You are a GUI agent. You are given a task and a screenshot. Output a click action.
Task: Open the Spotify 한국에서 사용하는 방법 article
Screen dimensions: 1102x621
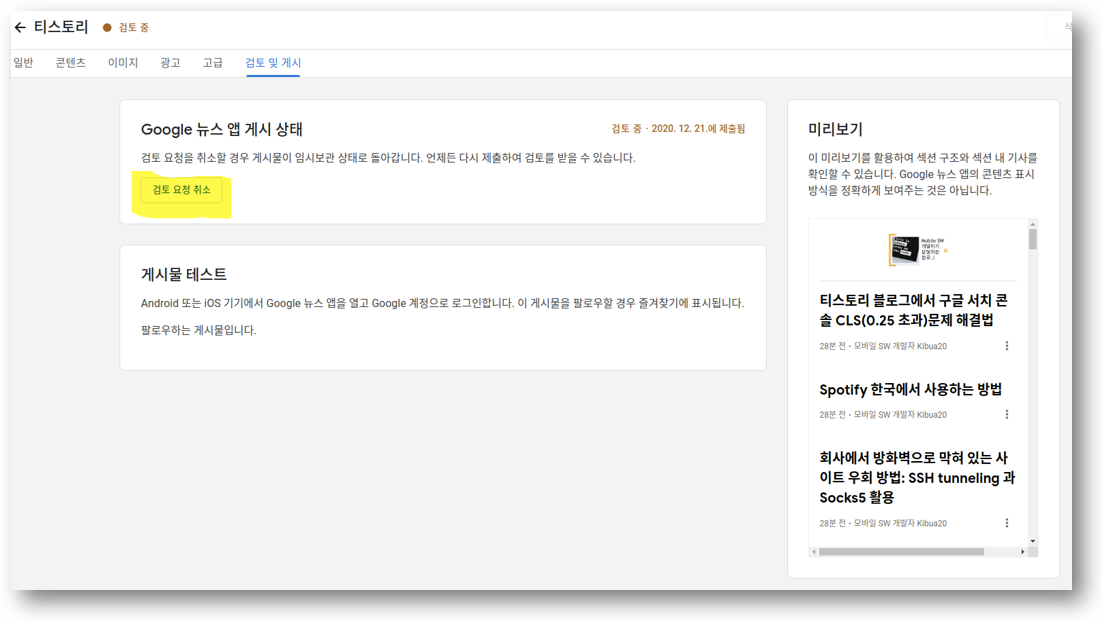tap(910, 389)
